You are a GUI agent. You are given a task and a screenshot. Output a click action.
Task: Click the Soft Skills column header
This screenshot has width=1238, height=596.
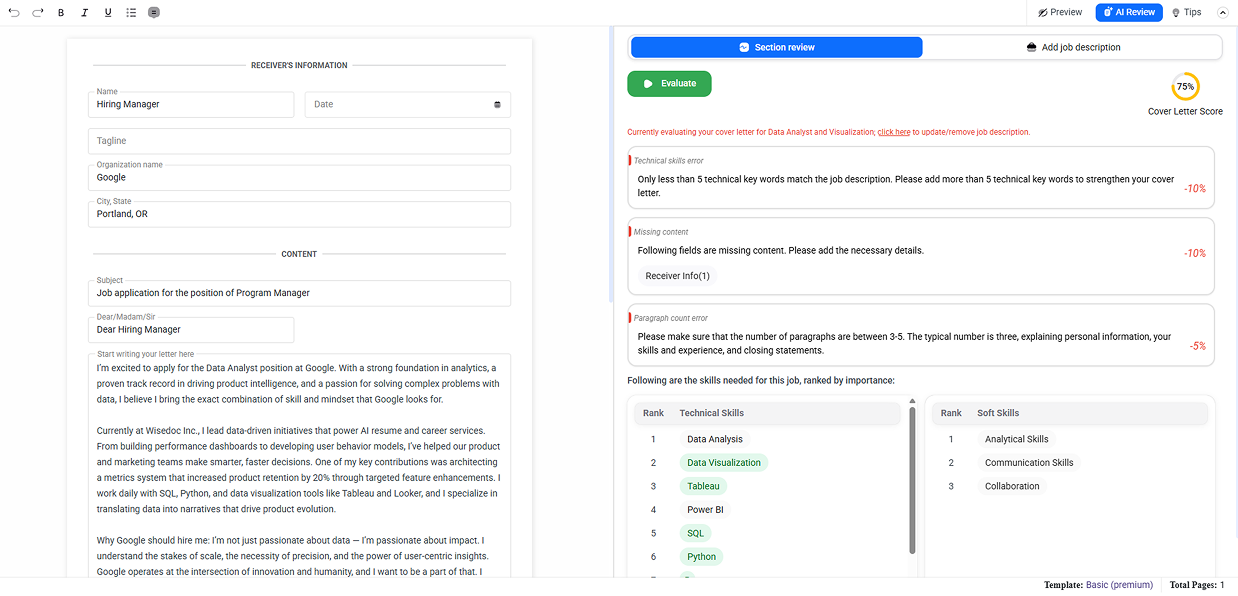tap(998, 413)
